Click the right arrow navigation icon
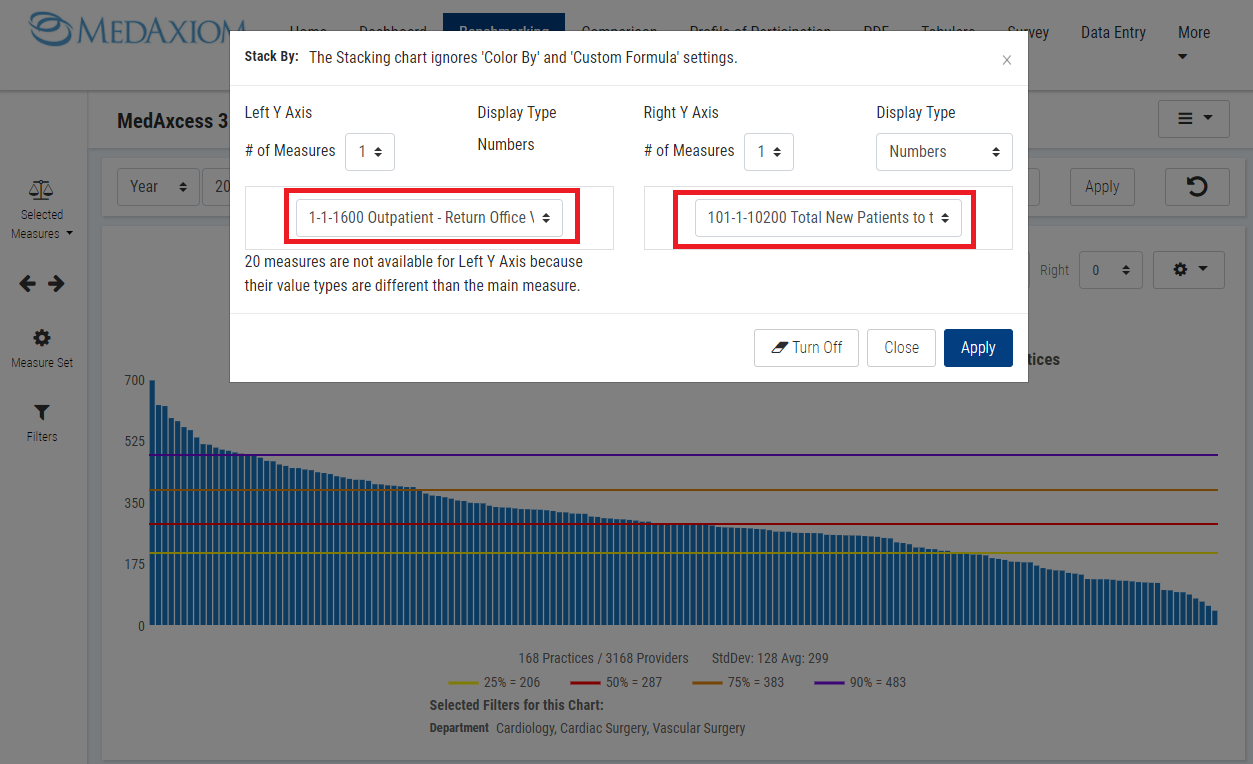The image size is (1253, 764). click(56, 284)
